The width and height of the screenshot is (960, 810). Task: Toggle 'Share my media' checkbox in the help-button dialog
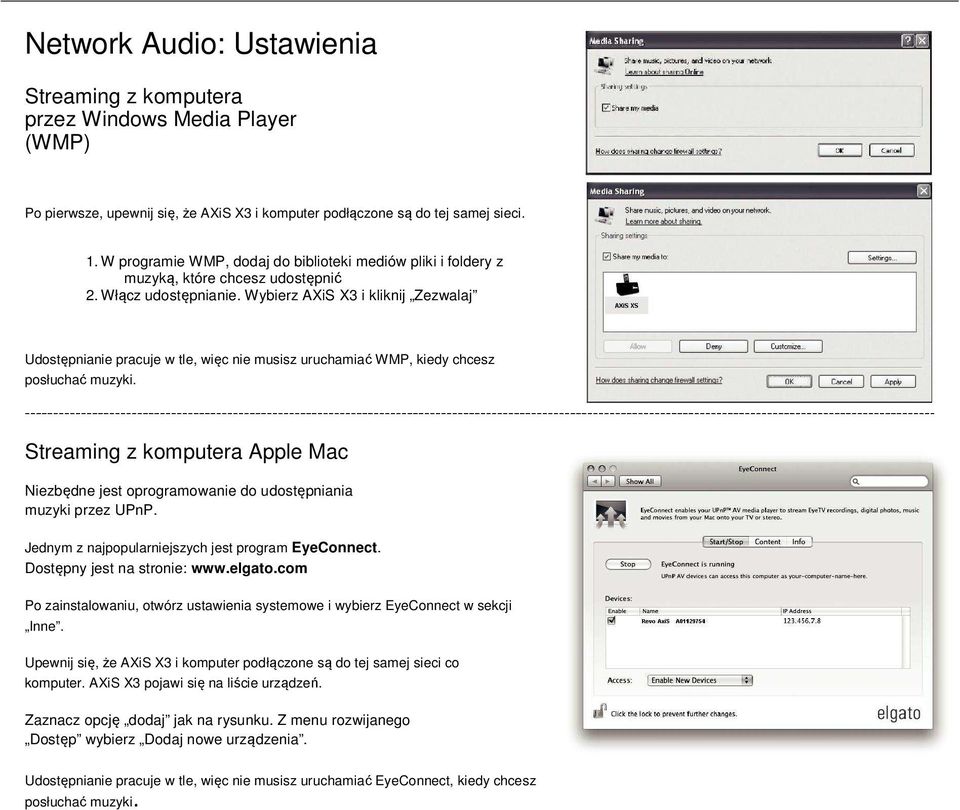pos(606,108)
